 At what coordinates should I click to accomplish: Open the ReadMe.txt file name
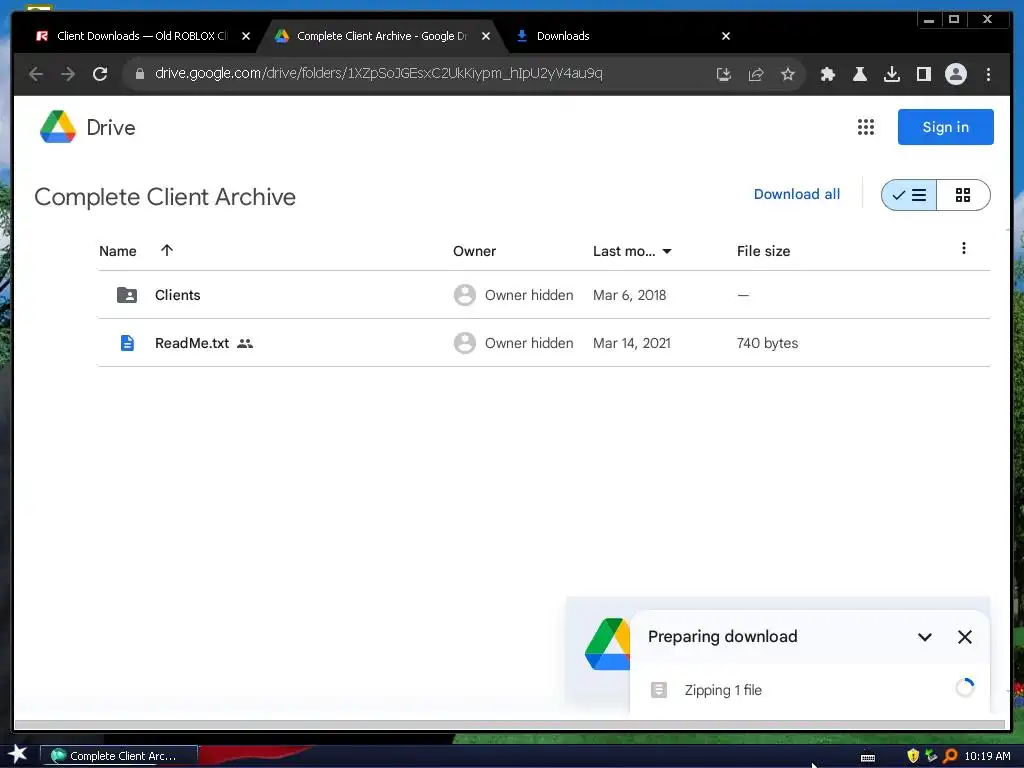tap(192, 343)
